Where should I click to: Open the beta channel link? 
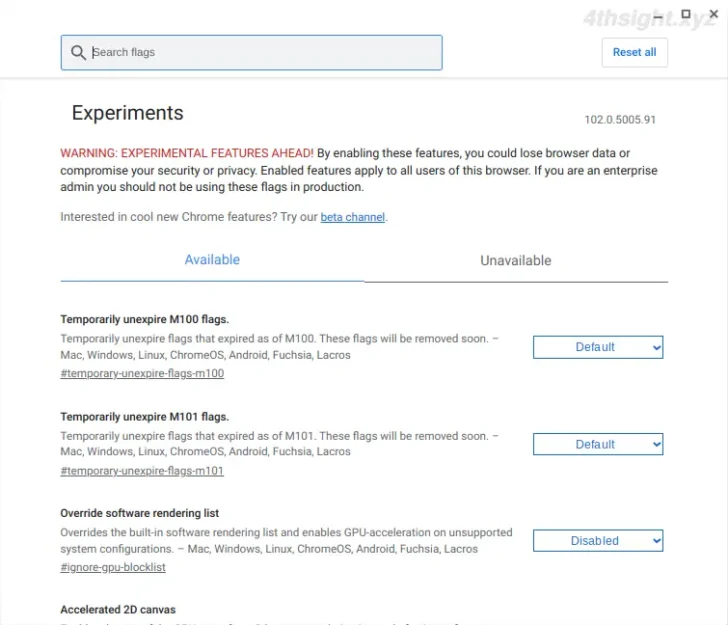tap(352, 217)
